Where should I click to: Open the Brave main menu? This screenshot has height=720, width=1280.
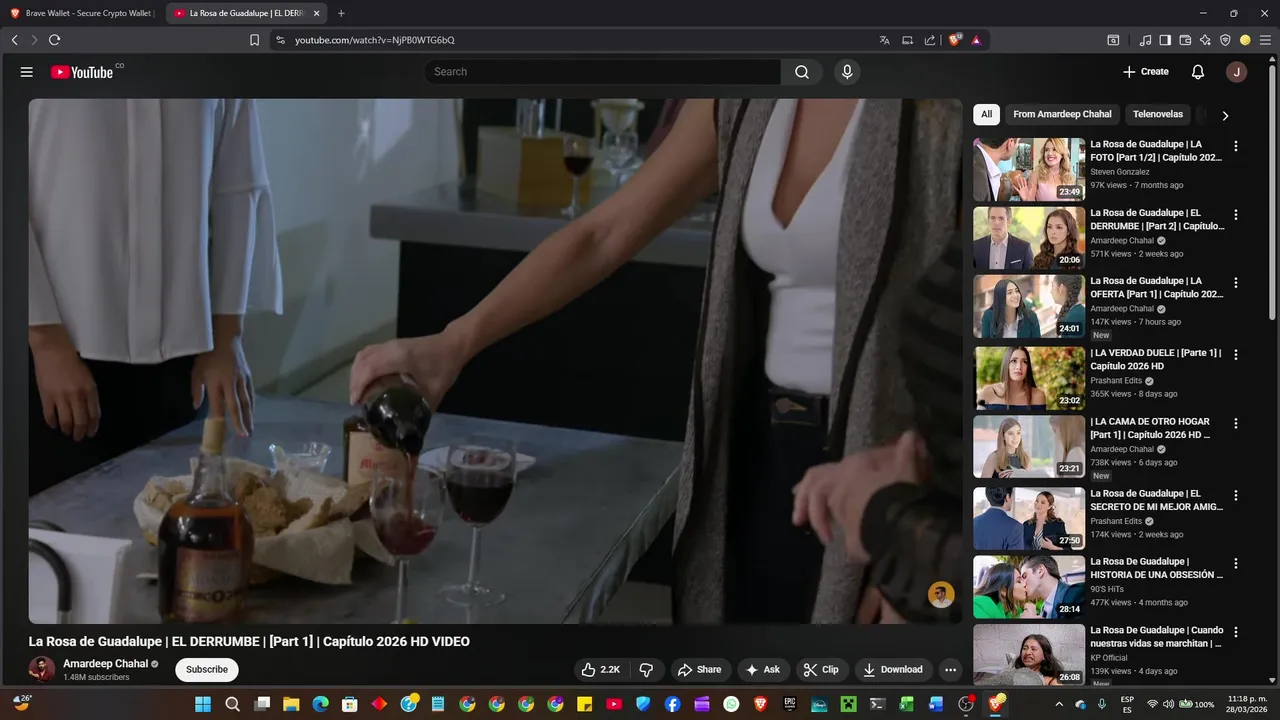point(1265,40)
